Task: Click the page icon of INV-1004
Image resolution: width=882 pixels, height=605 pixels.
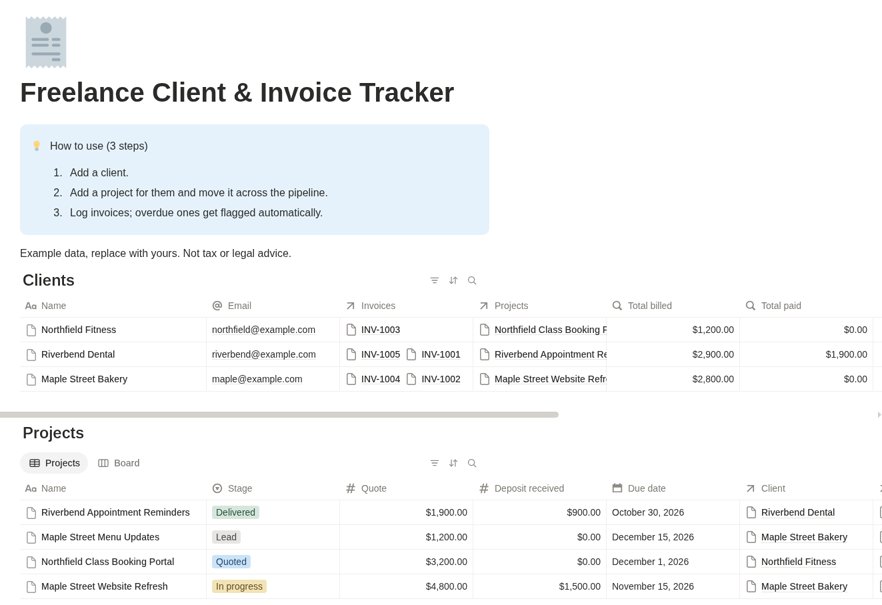Action: pyautogui.click(x=352, y=379)
